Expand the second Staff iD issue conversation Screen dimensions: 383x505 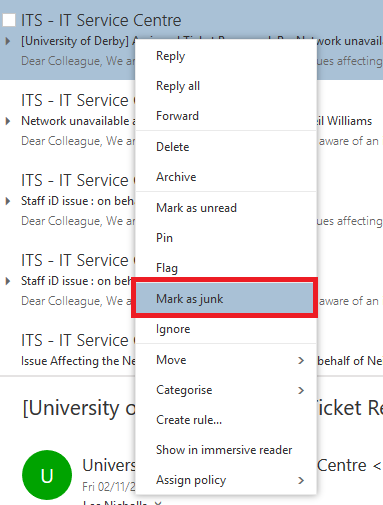[x=8, y=281]
